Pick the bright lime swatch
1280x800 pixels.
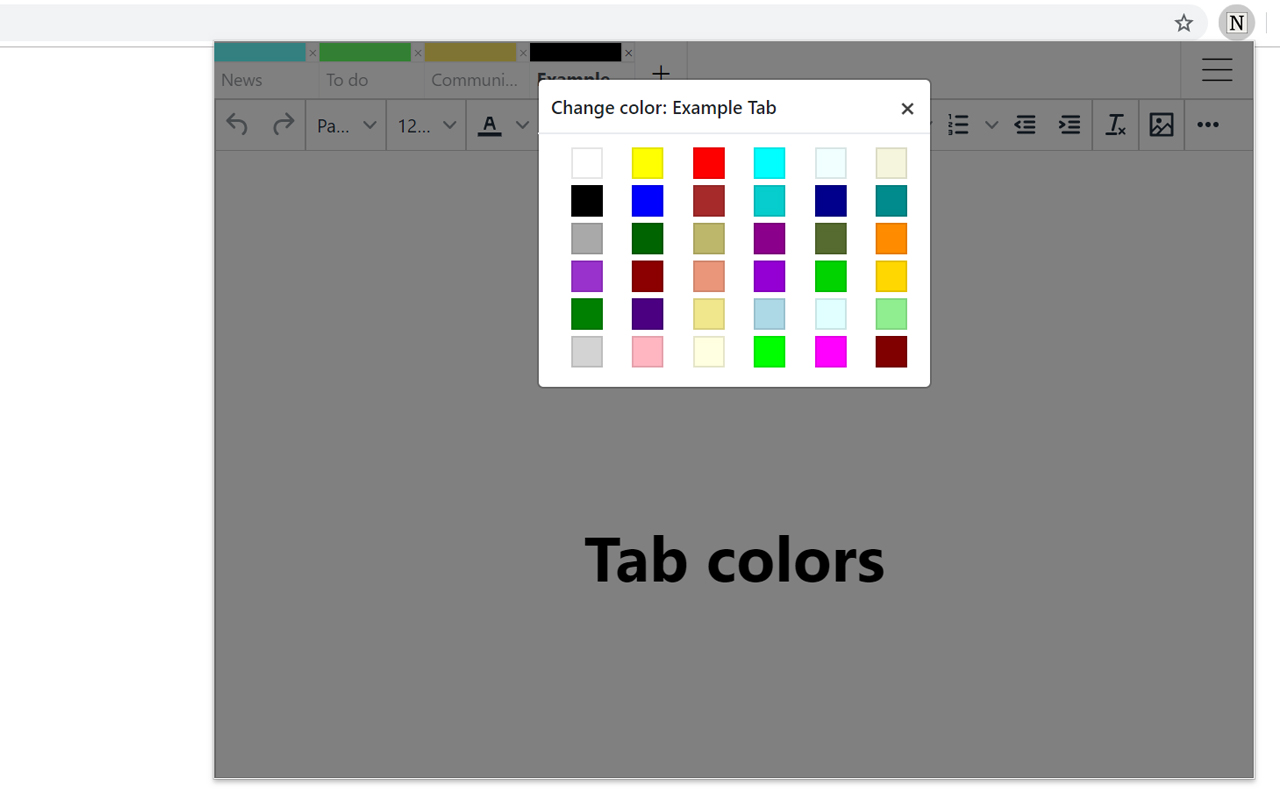pyautogui.click(x=769, y=352)
